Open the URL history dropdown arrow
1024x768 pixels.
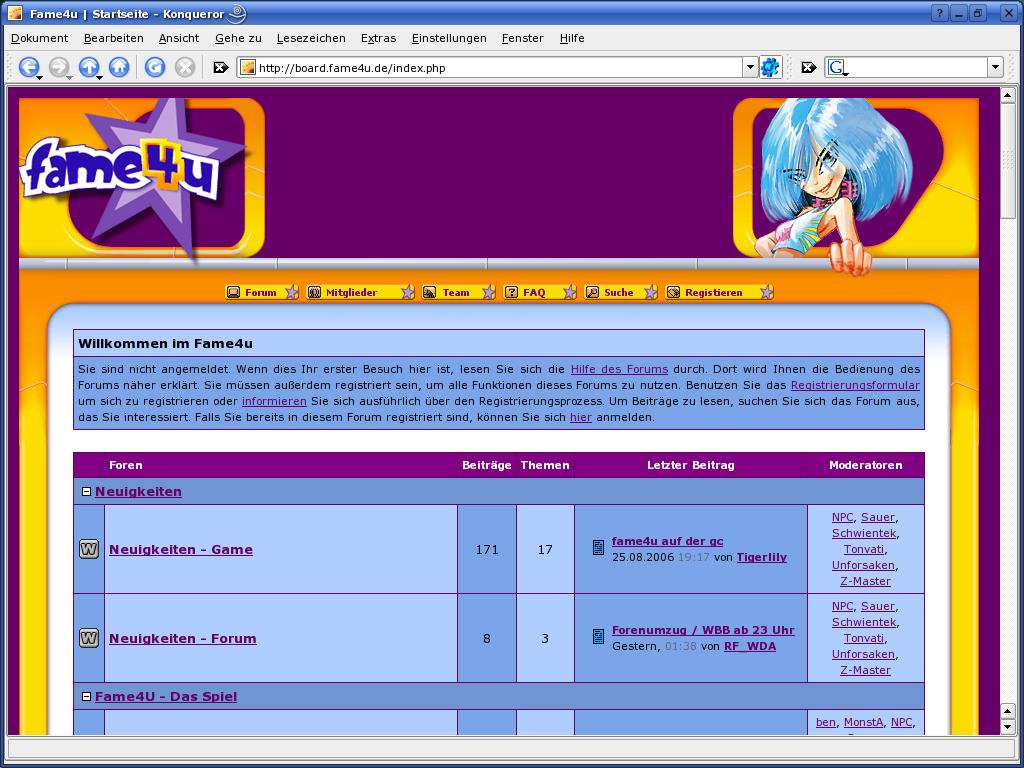(750, 67)
